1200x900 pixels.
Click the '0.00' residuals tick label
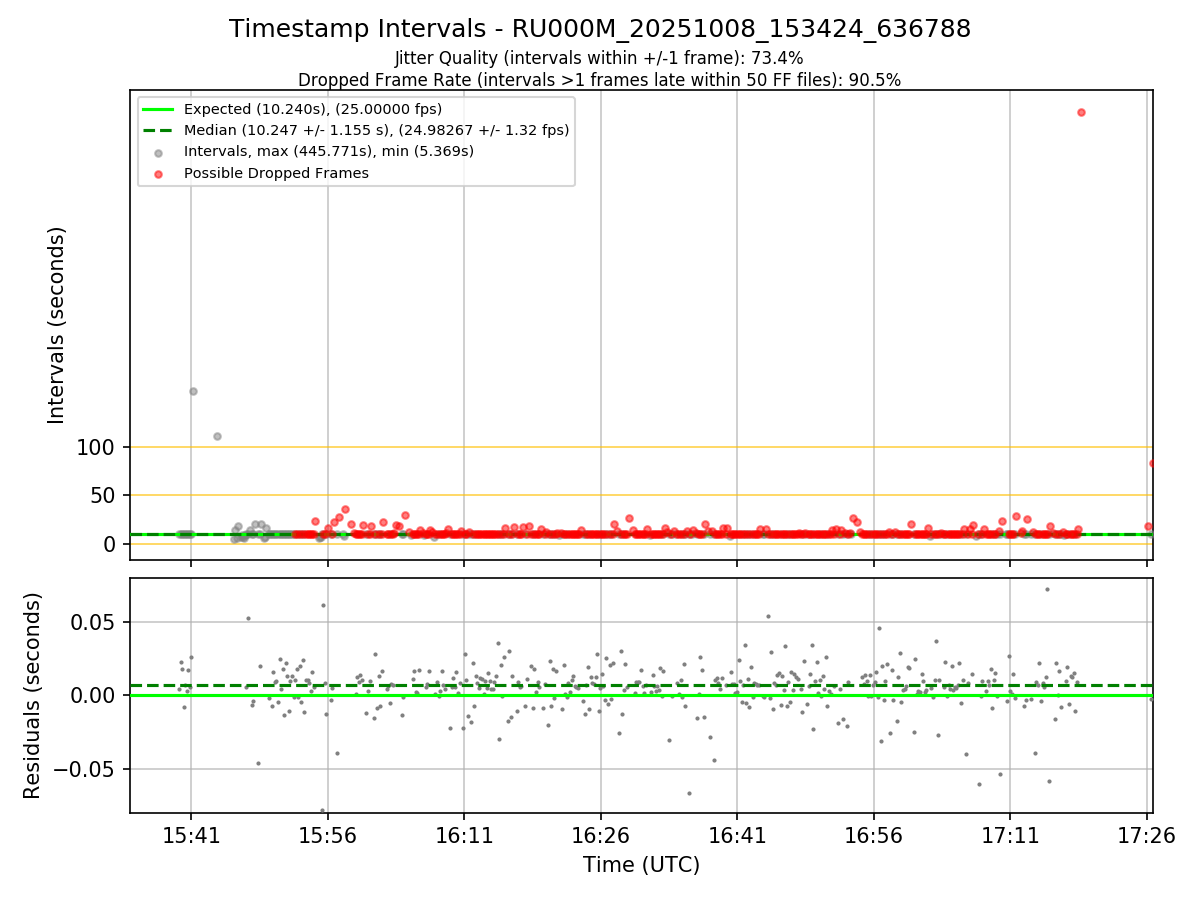92,695
